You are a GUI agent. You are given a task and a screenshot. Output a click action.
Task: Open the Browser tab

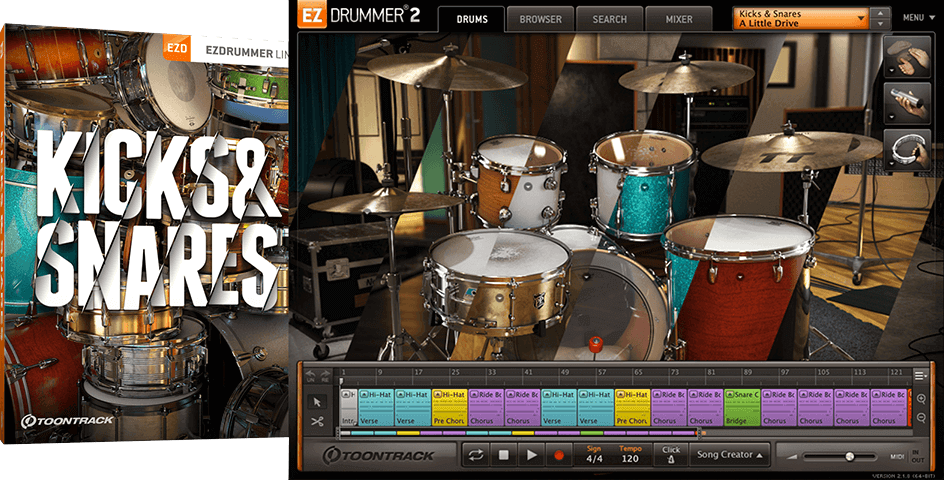tap(540, 19)
